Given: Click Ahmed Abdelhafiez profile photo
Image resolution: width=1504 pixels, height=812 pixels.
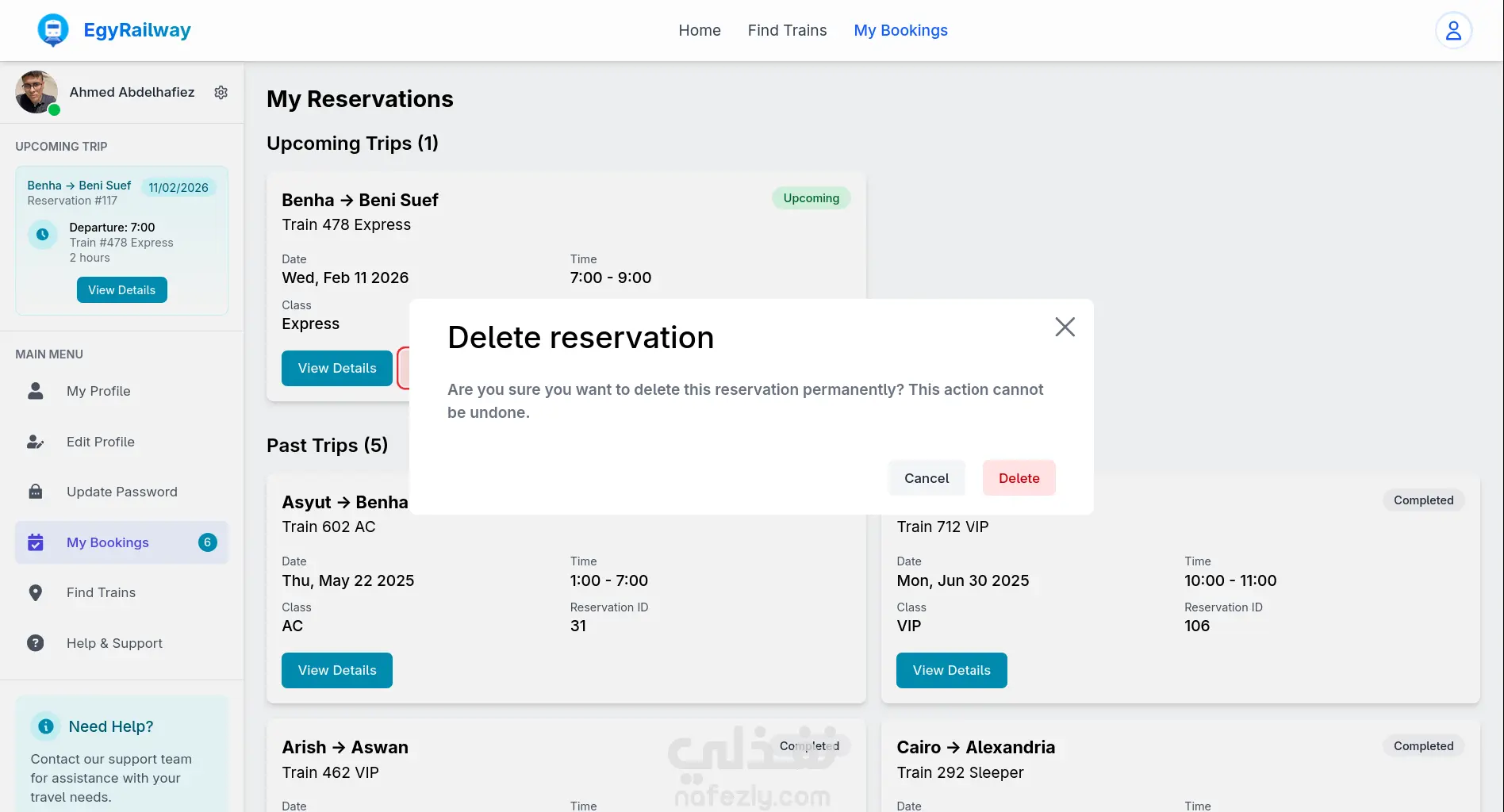Looking at the screenshot, I should (x=36, y=92).
